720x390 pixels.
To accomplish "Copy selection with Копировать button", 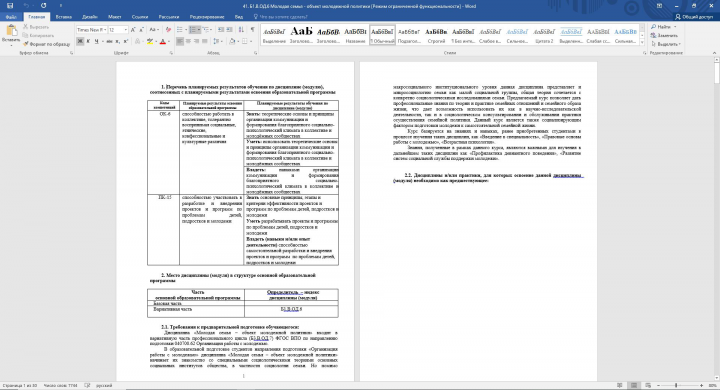I will coord(39,35).
